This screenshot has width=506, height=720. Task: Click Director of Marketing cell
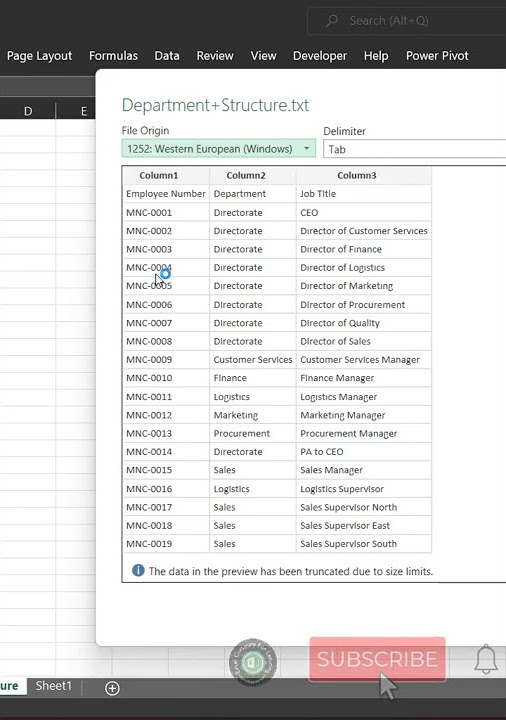click(364, 286)
